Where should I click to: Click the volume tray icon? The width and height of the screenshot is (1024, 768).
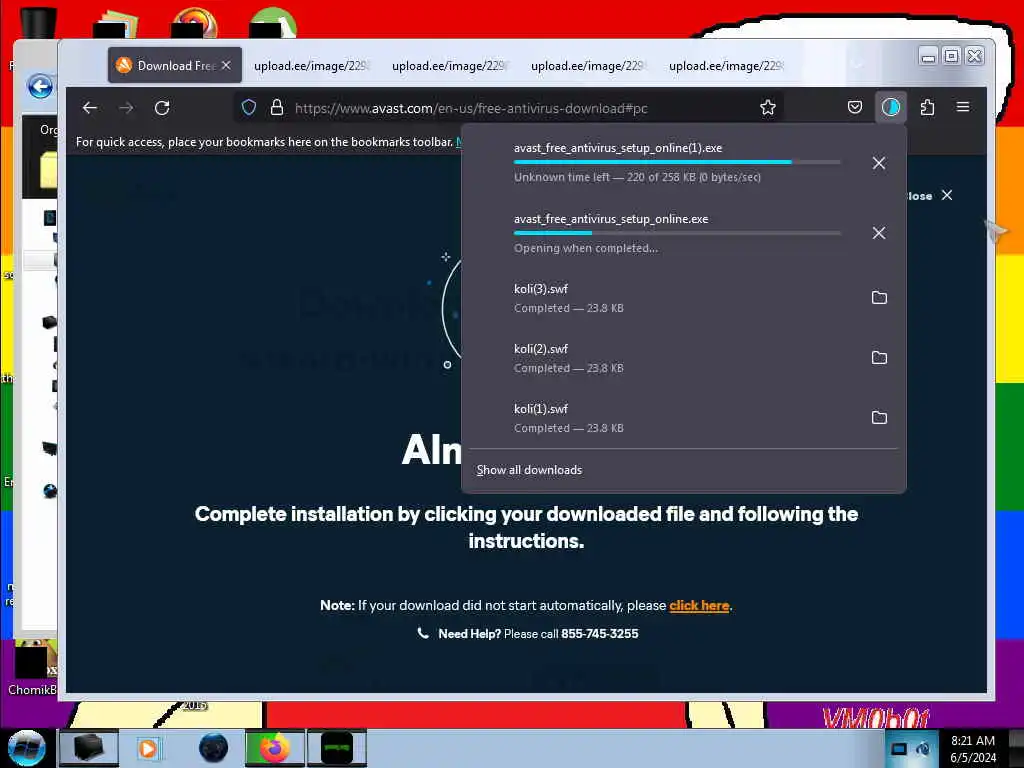coord(923,748)
